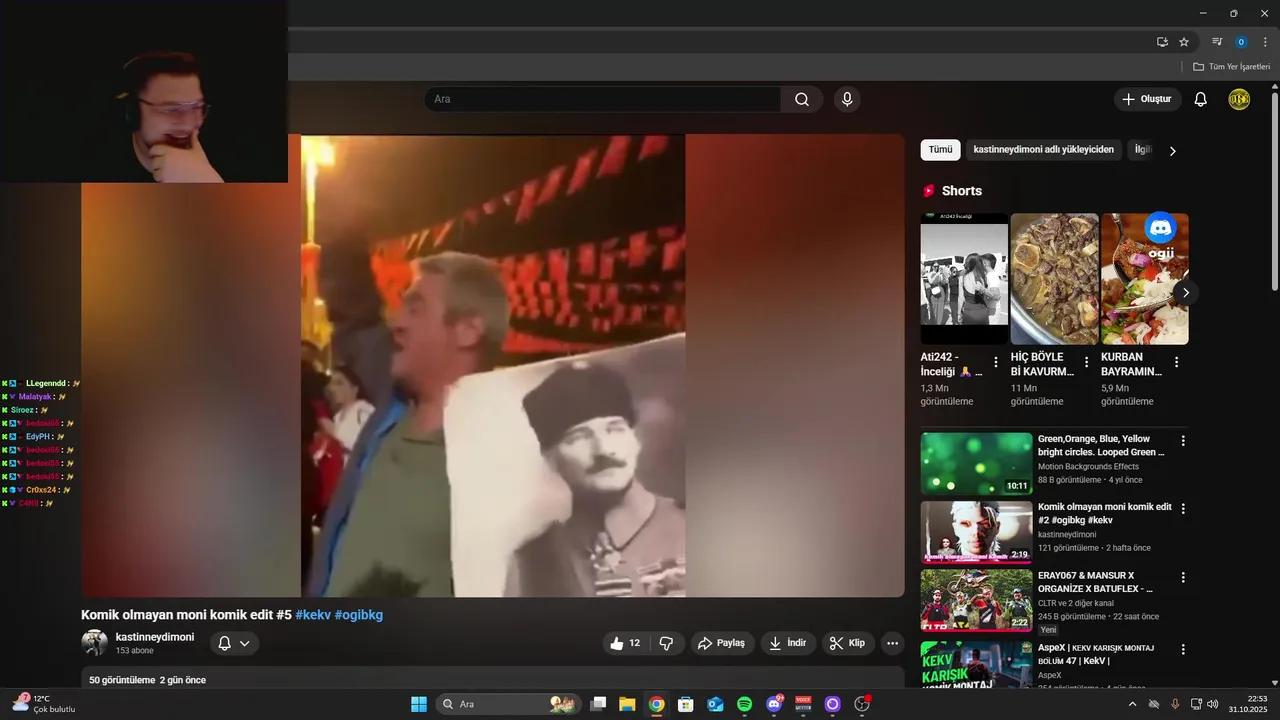Open Task View in taskbar

598,704
